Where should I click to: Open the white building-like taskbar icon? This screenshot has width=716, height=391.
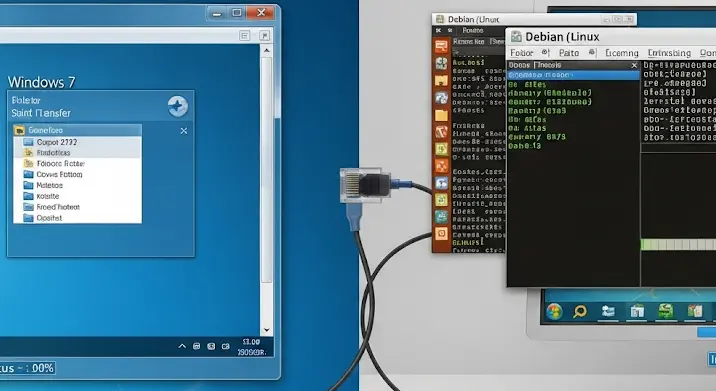(x=637, y=312)
